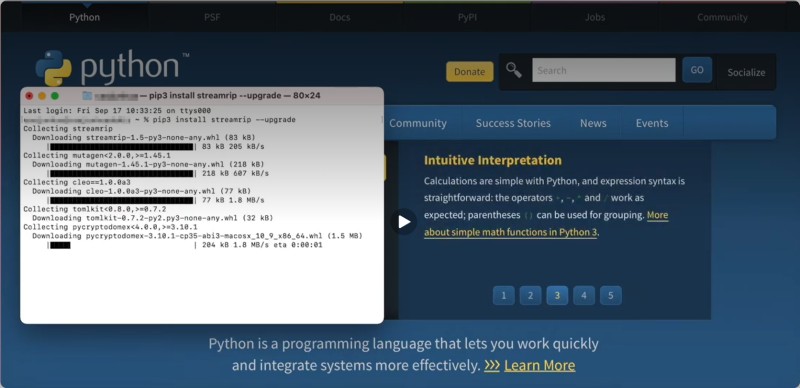Screen dimensions: 800x388
Task: Open the Success Stories navigation item
Action: point(513,123)
